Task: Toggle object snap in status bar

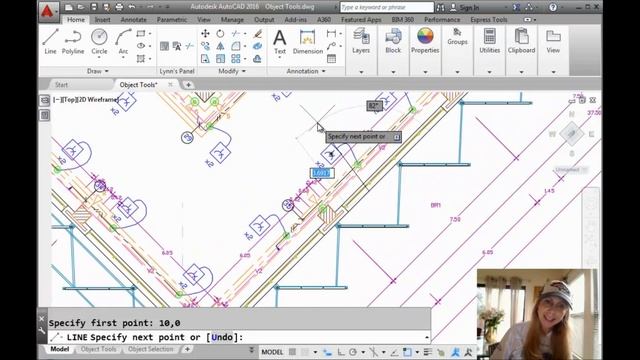Action: click(x=407, y=352)
